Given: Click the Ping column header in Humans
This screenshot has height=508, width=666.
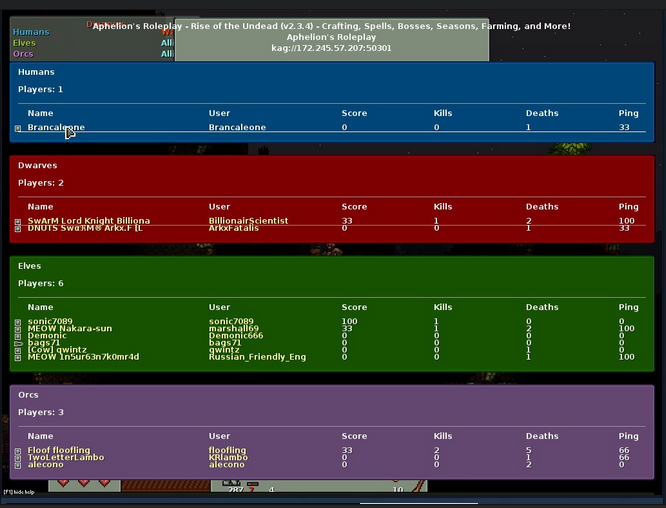Looking at the screenshot, I should 628,113.
